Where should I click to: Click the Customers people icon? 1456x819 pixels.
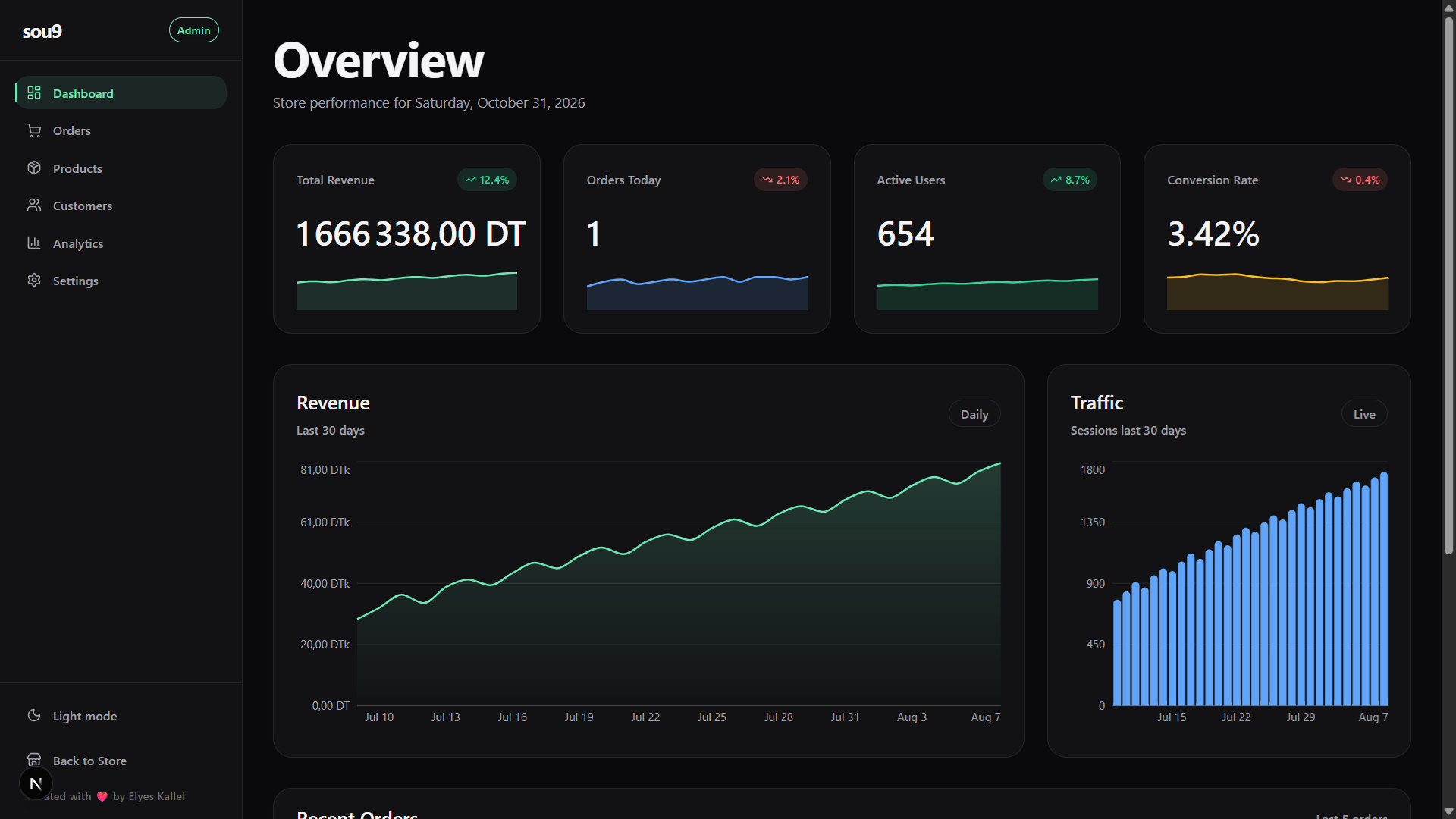[x=34, y=205]
